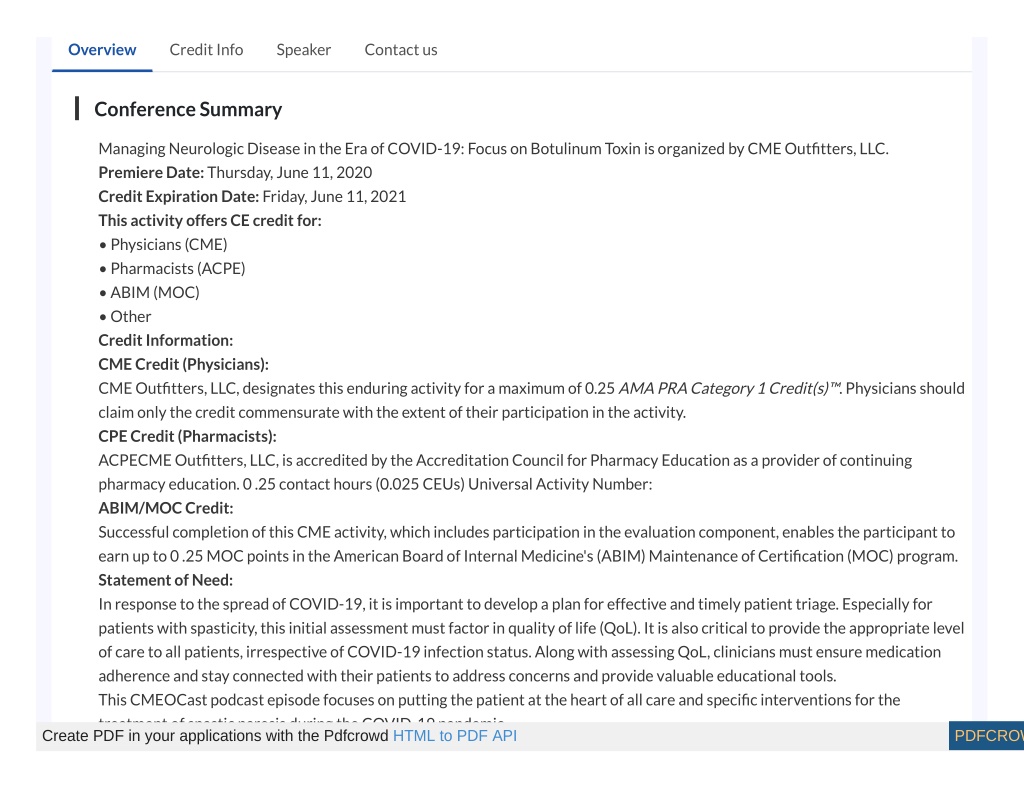Click the "Credit Expiration Date:" label
The height and width of the screenshot is (791, 1024).
coord(178,197)
